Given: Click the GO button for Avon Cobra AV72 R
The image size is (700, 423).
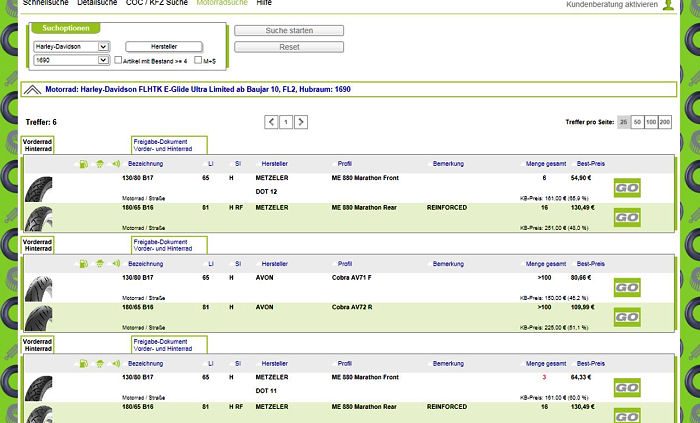Looking at the screenshot, I should (627, 317).
